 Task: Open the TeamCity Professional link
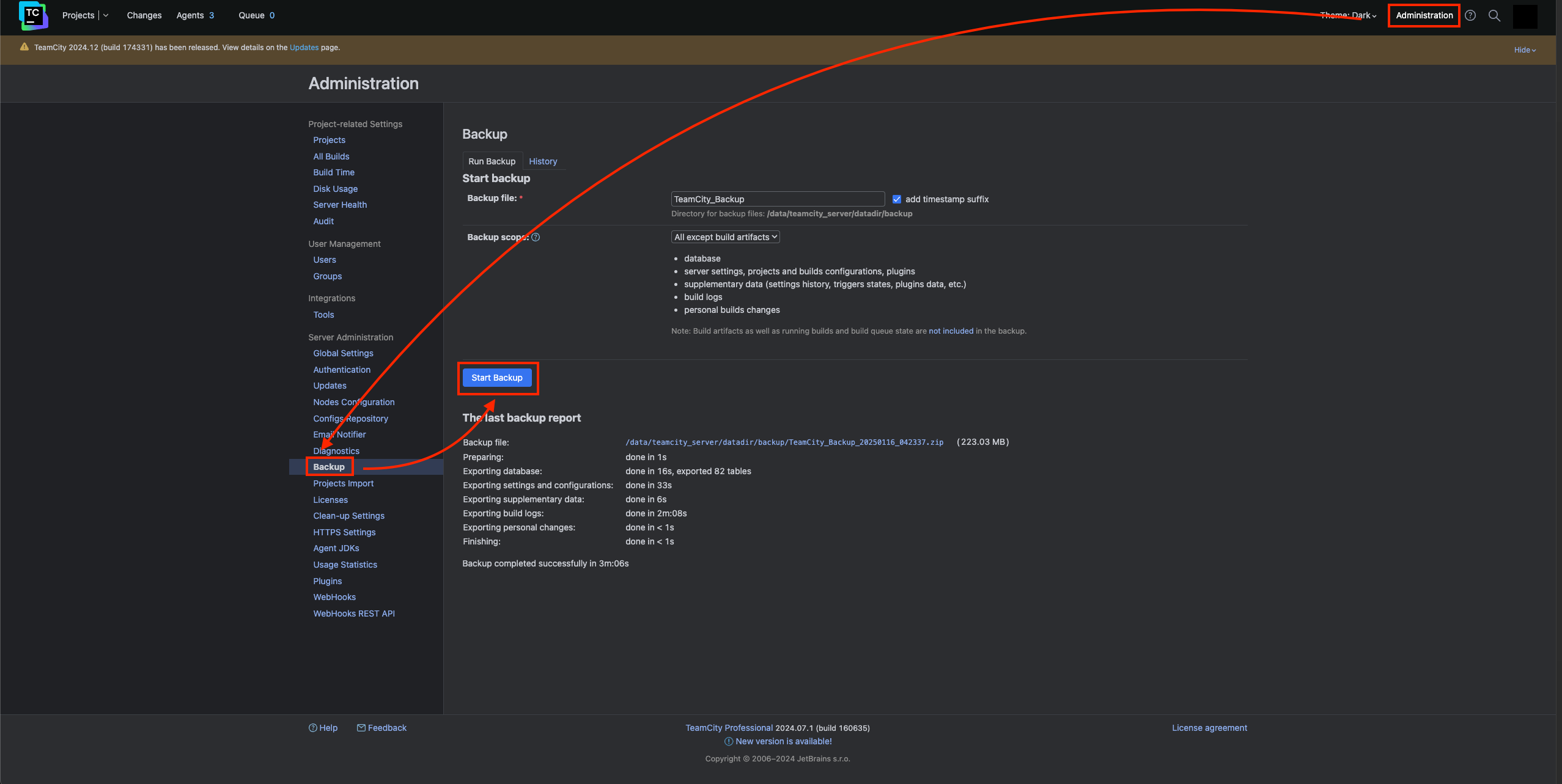click(x=729, y=728)
